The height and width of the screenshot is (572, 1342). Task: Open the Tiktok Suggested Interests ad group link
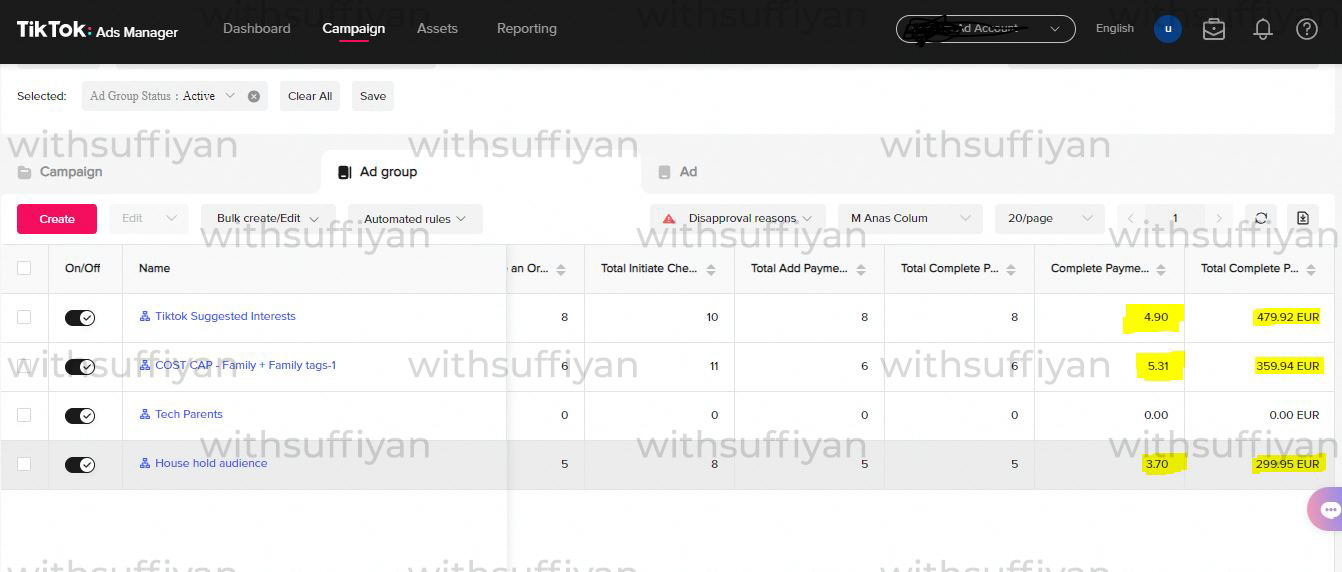pos(225,316)
